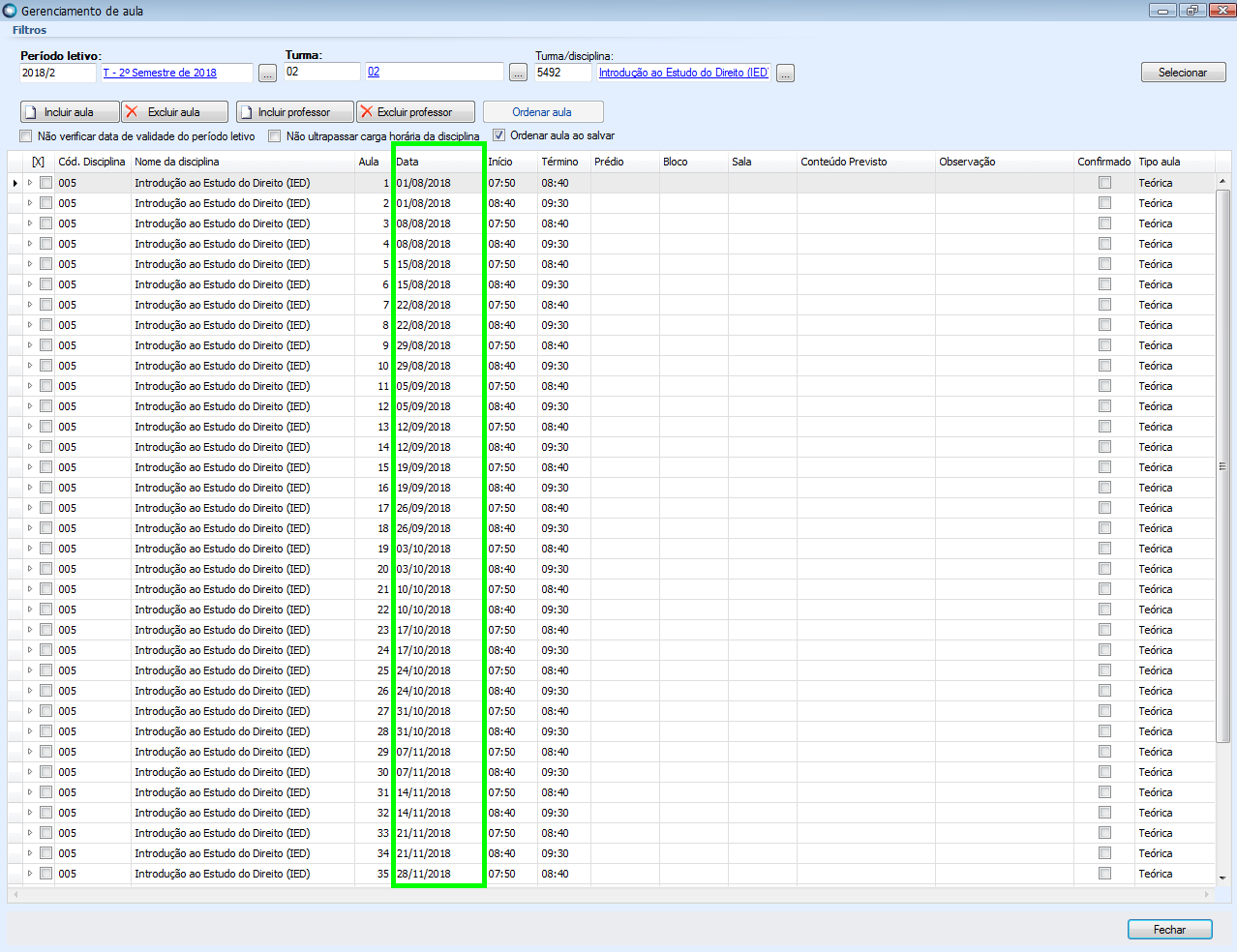Viewport: 1237px width, 952px height.
Task: Click the Selecionar button
Action: coord(1183,73)
